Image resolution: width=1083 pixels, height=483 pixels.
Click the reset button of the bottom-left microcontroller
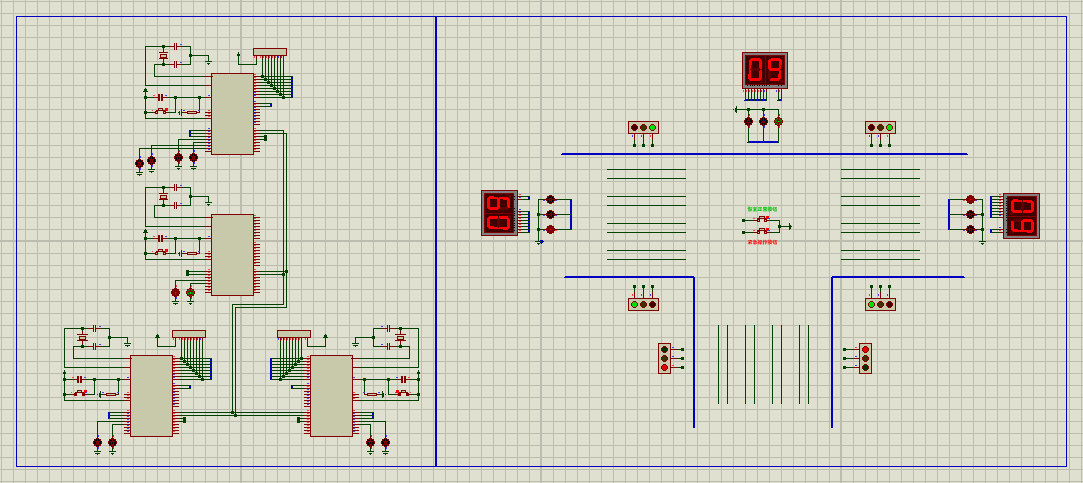coord(80,393)
